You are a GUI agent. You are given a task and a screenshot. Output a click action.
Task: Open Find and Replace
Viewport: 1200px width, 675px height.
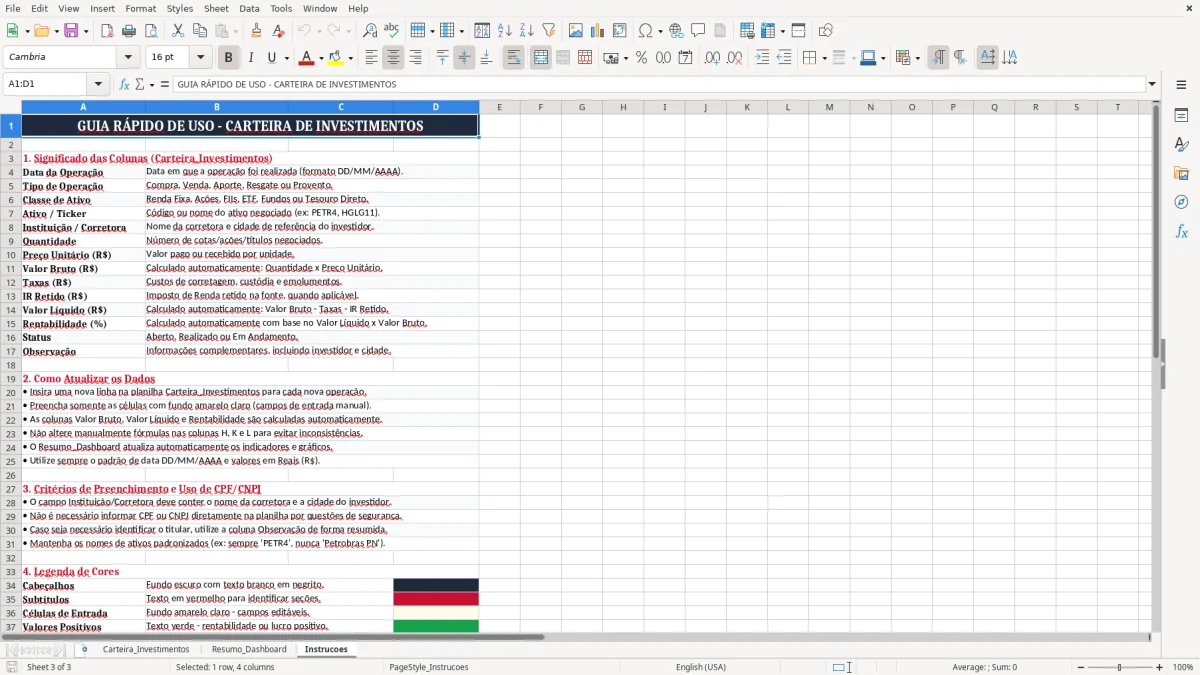[370, 31]
